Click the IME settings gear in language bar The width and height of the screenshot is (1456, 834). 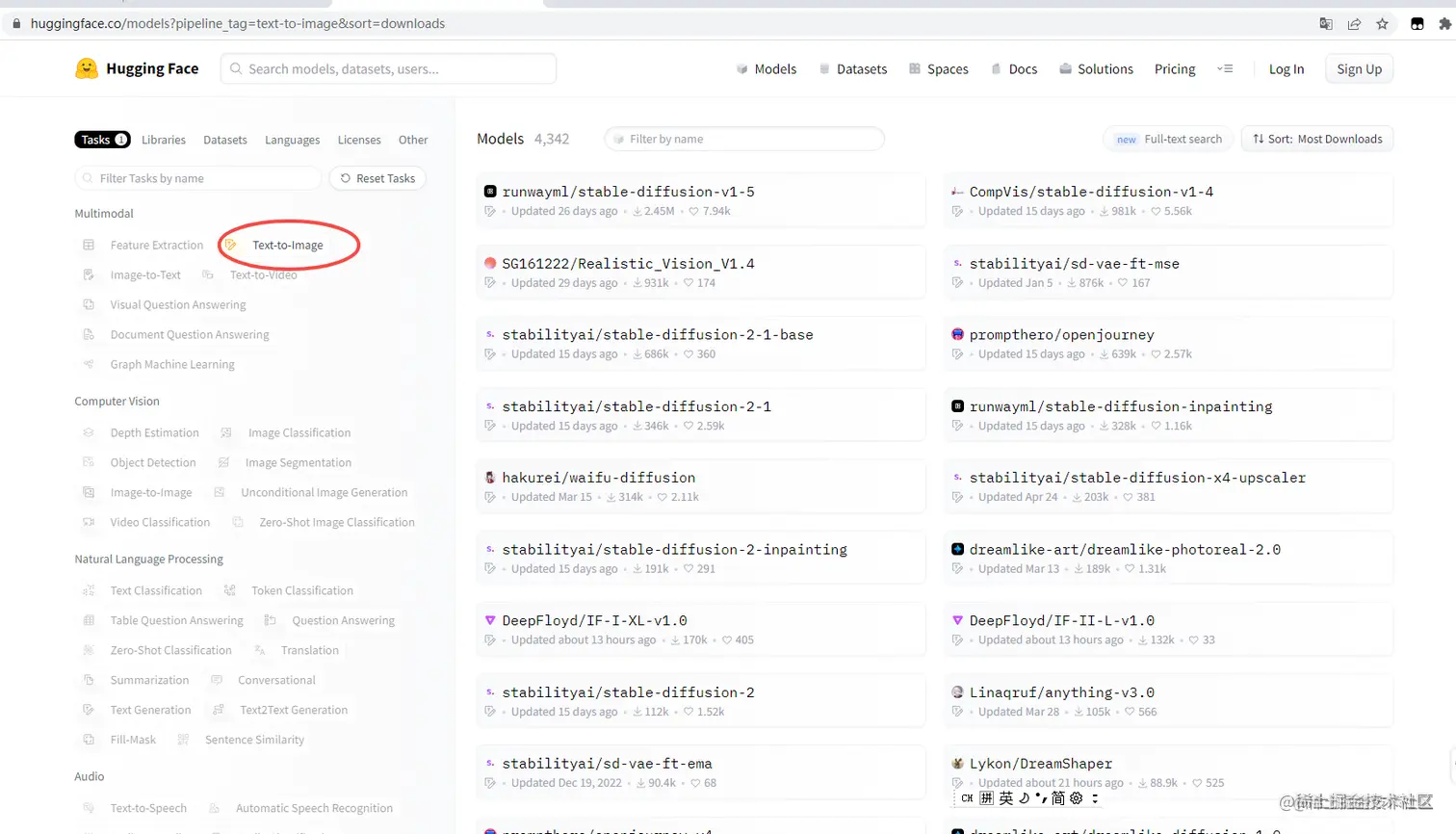pos(1077,798)
